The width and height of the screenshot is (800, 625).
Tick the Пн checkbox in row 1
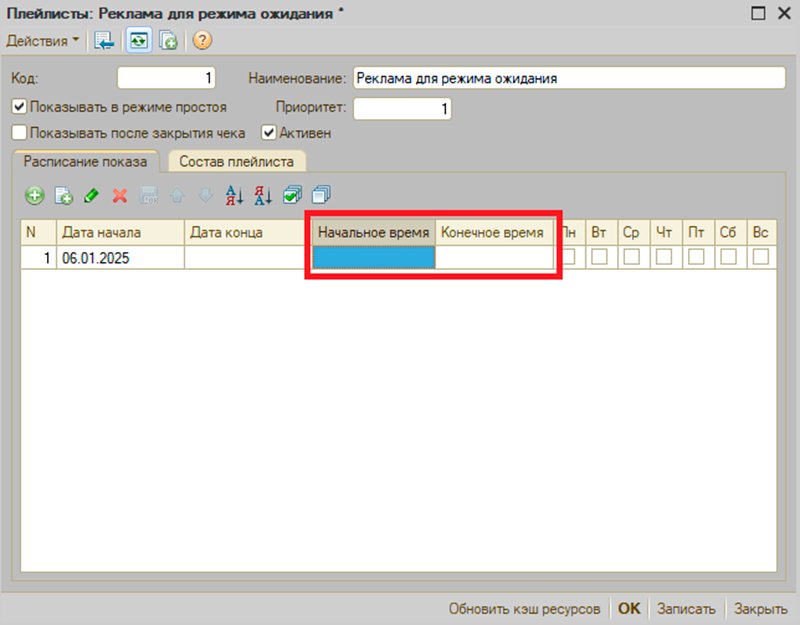pyautogui.click(x=568, y=257)
